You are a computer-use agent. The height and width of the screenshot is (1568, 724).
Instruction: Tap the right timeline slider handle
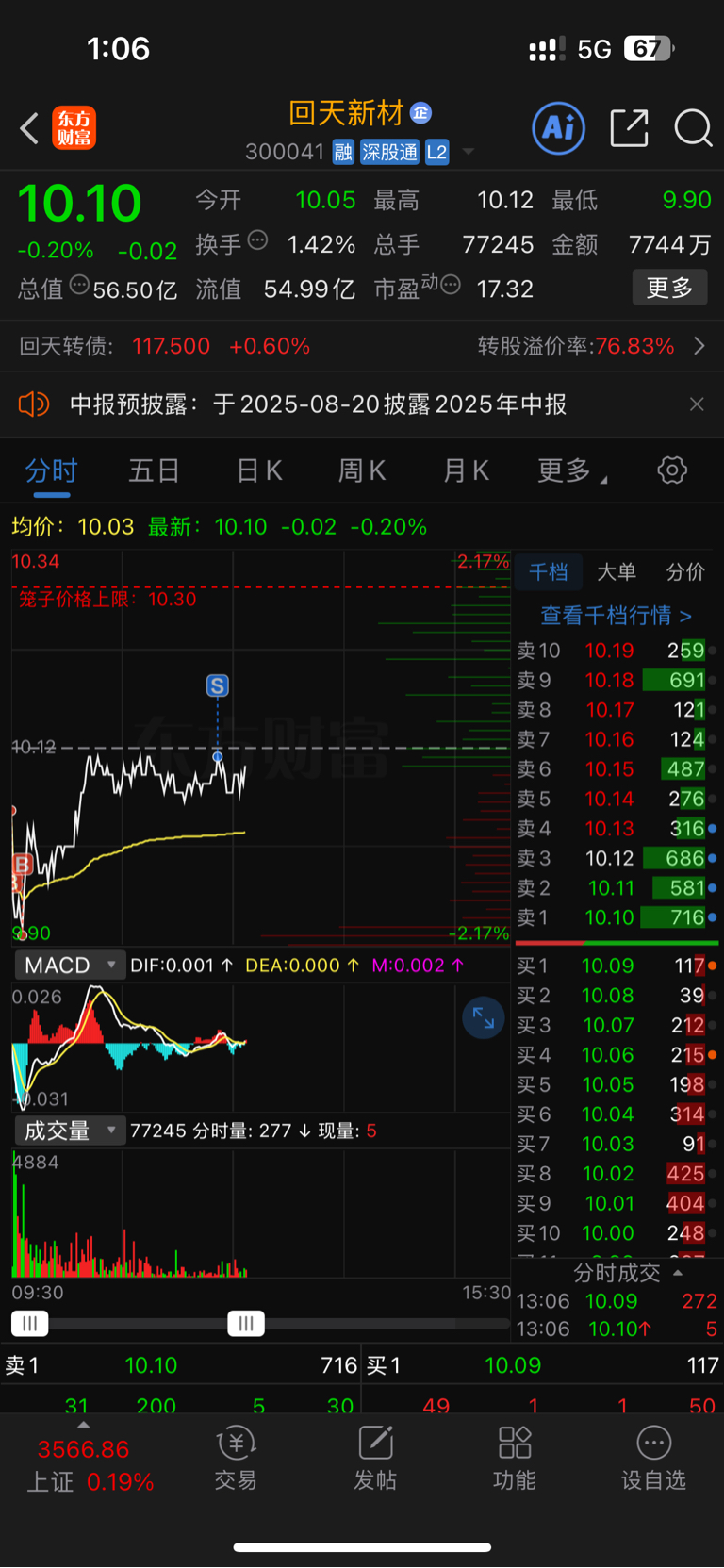pyautogui.click(x=246, y=1324)
